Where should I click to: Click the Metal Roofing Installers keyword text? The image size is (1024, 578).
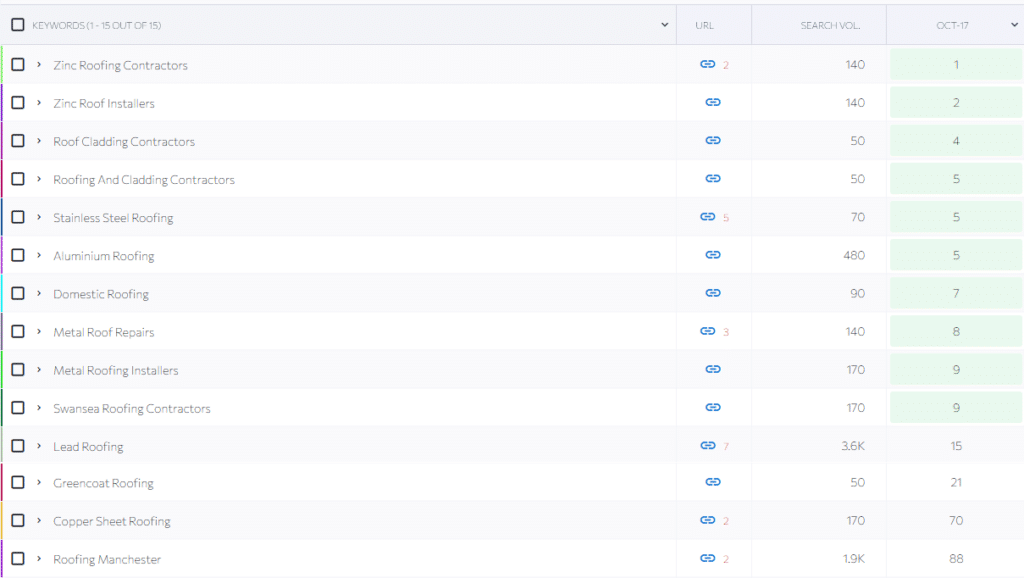[x=116, y=370]
